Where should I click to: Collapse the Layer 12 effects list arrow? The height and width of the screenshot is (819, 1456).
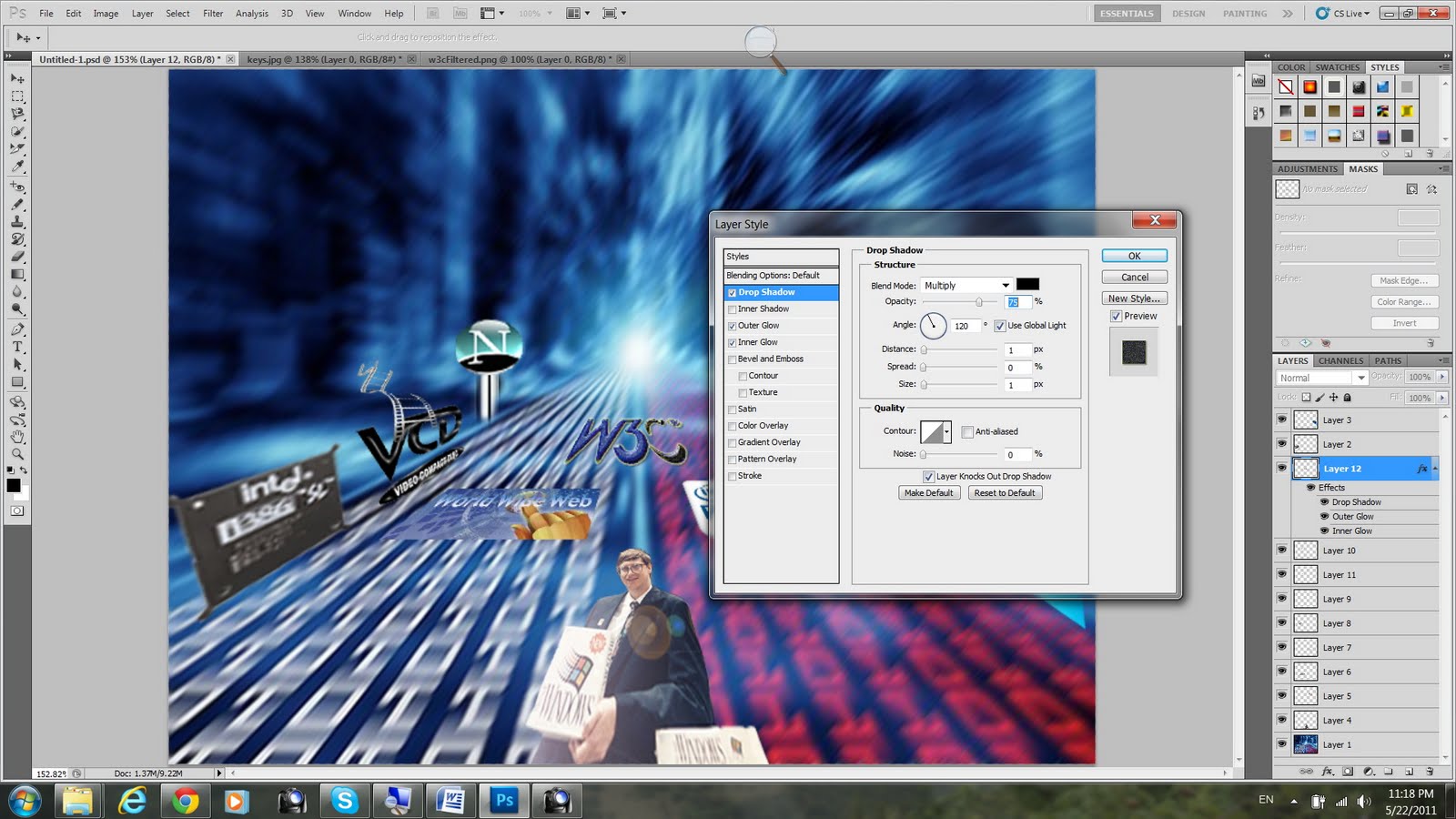point(1435,469)
